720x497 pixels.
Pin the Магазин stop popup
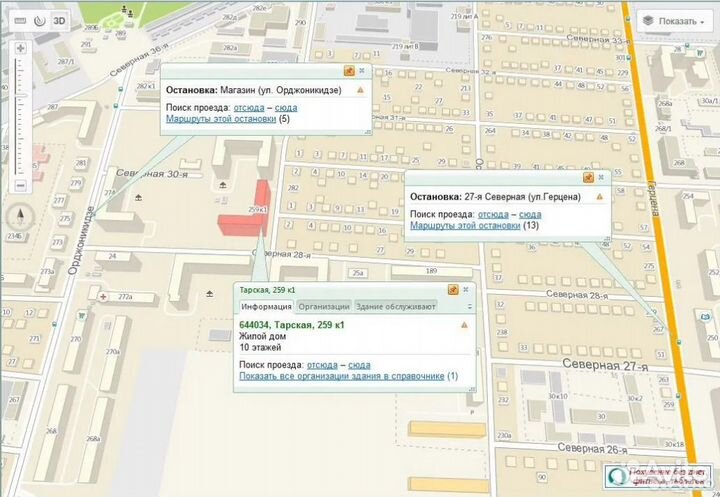pos(348,71)
